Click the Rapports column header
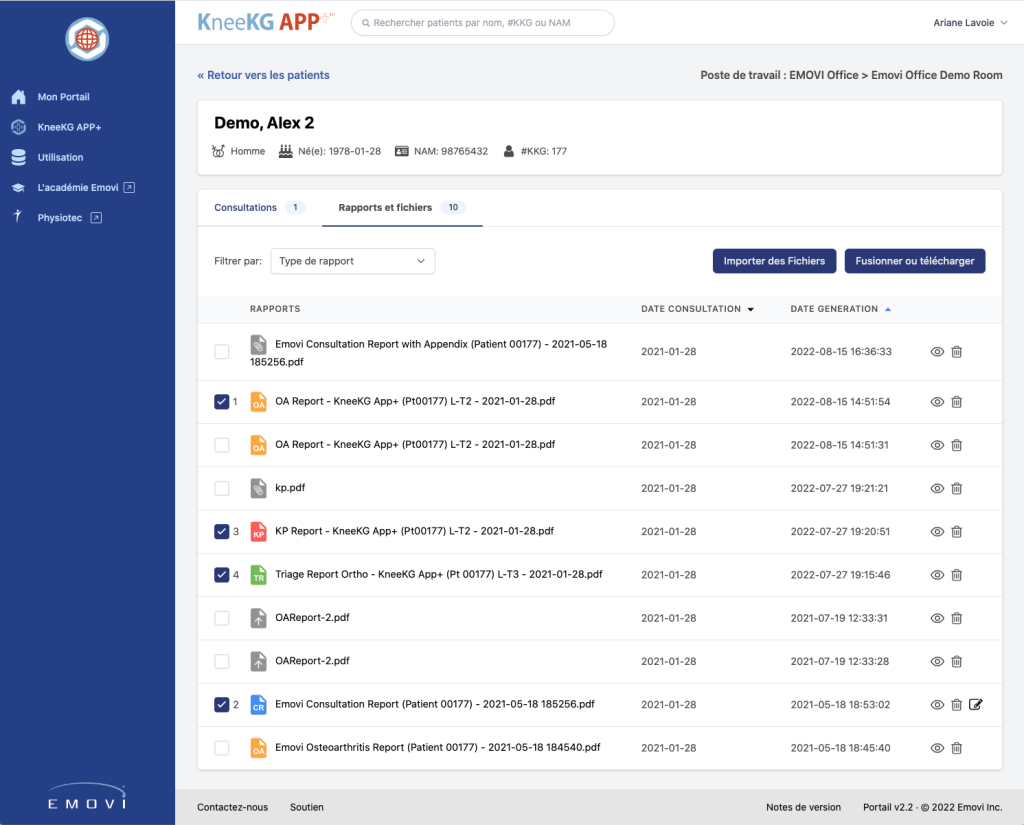Image resolution: width=1024 pixels, height=825 pixels. point(275,309)
